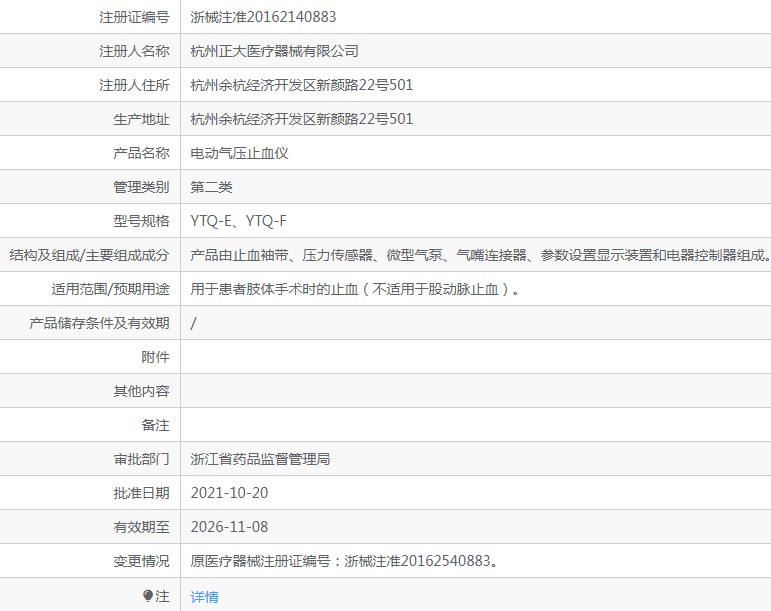Viewport: 771px width, 611px height.
Task: Select the registrant name 杭州正大医疗器械有限公司
Action: pyautogui.click(x=274, y=51)
